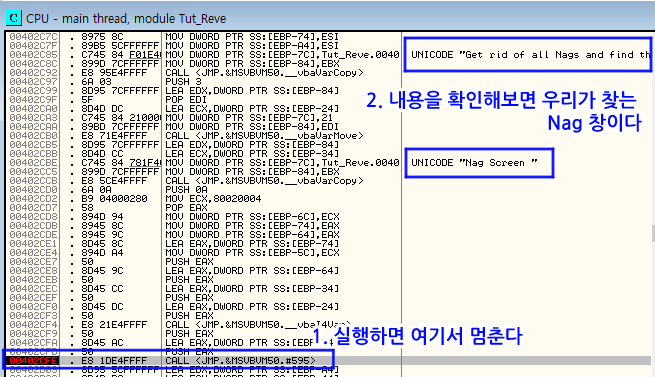Select the POP EAX instruction
This screenshot has height=377, width=655.
pyautogui.click(x=186, y=208)
